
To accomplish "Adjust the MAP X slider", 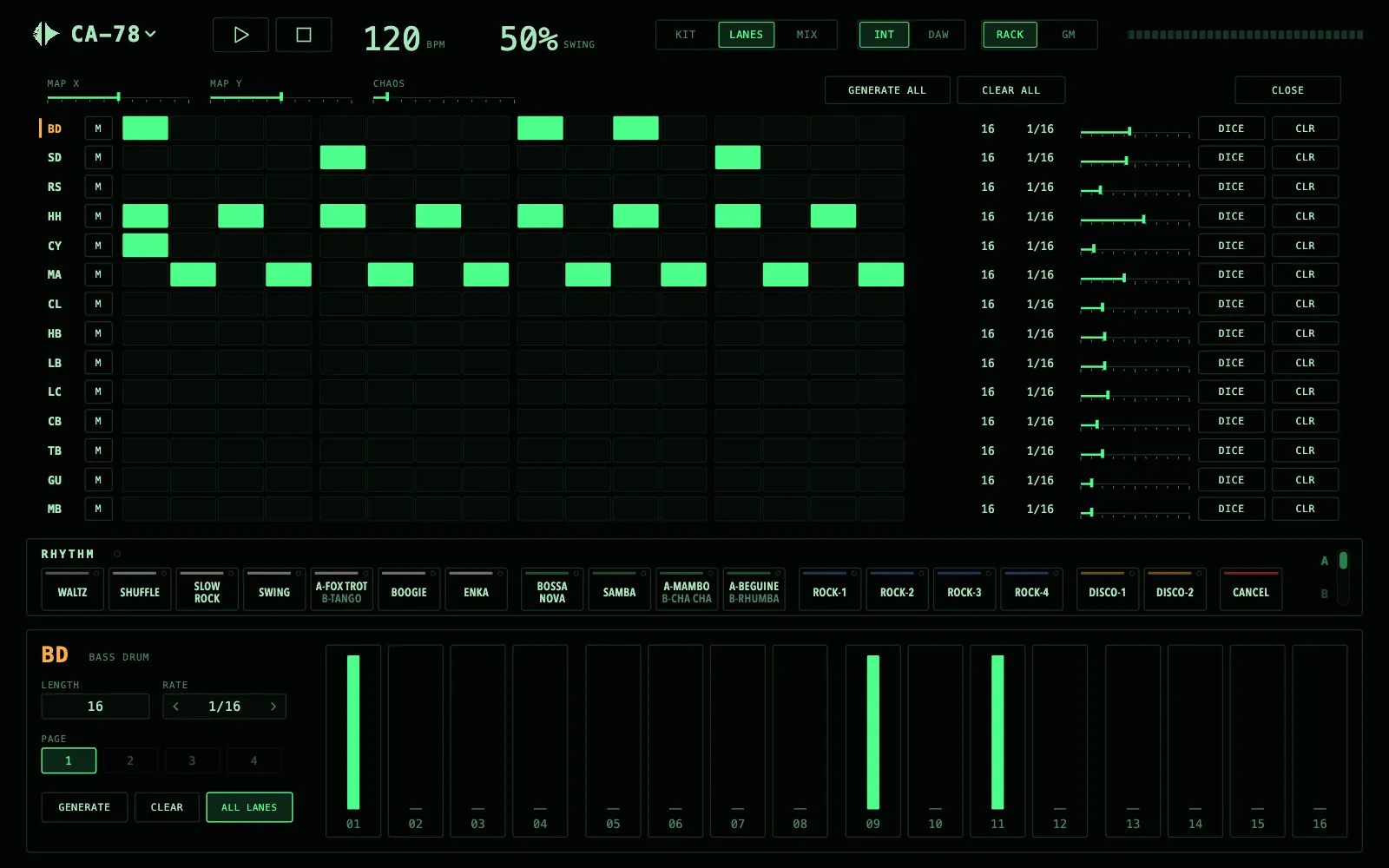I will [117, 97].
